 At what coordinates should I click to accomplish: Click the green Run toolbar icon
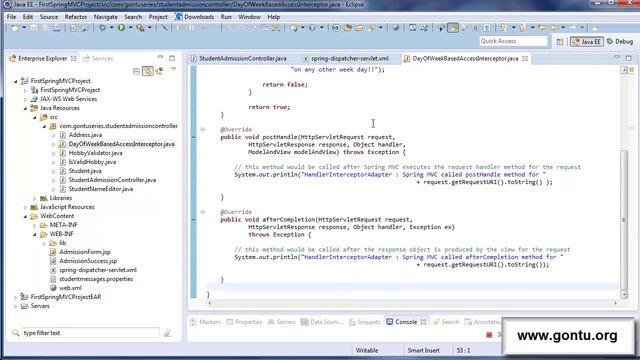click(121, 28)
